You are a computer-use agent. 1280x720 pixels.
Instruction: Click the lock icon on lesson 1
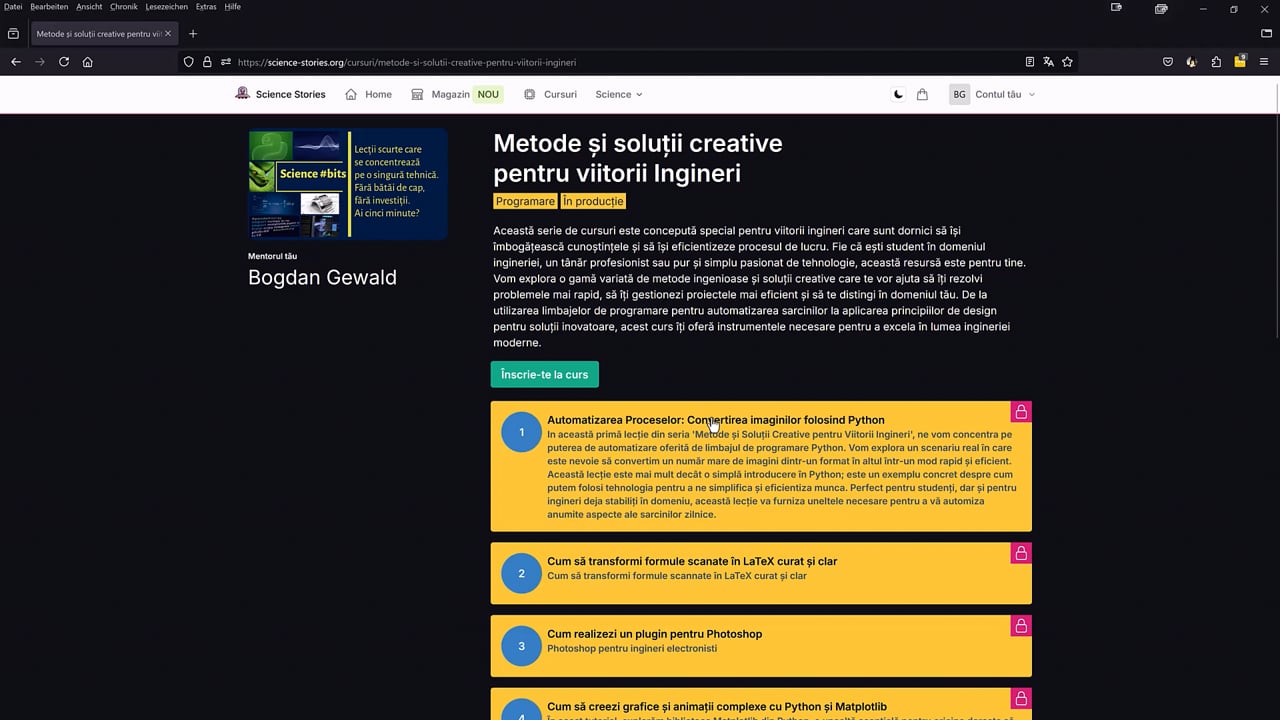pyautogui.click(x=1021, y=411)
